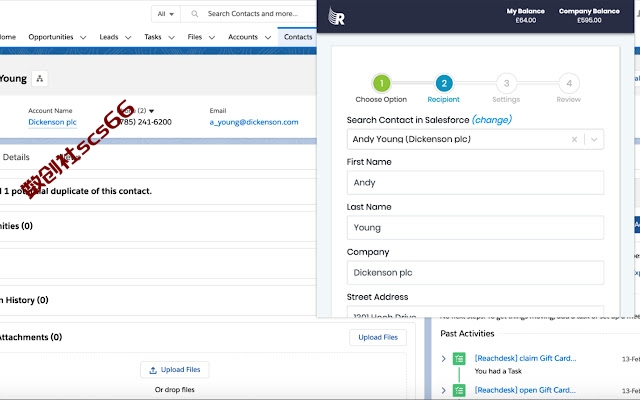Screen dimensions: 640x400
Task: Click the Company field containing Dickenson plc
Action: 475,273
